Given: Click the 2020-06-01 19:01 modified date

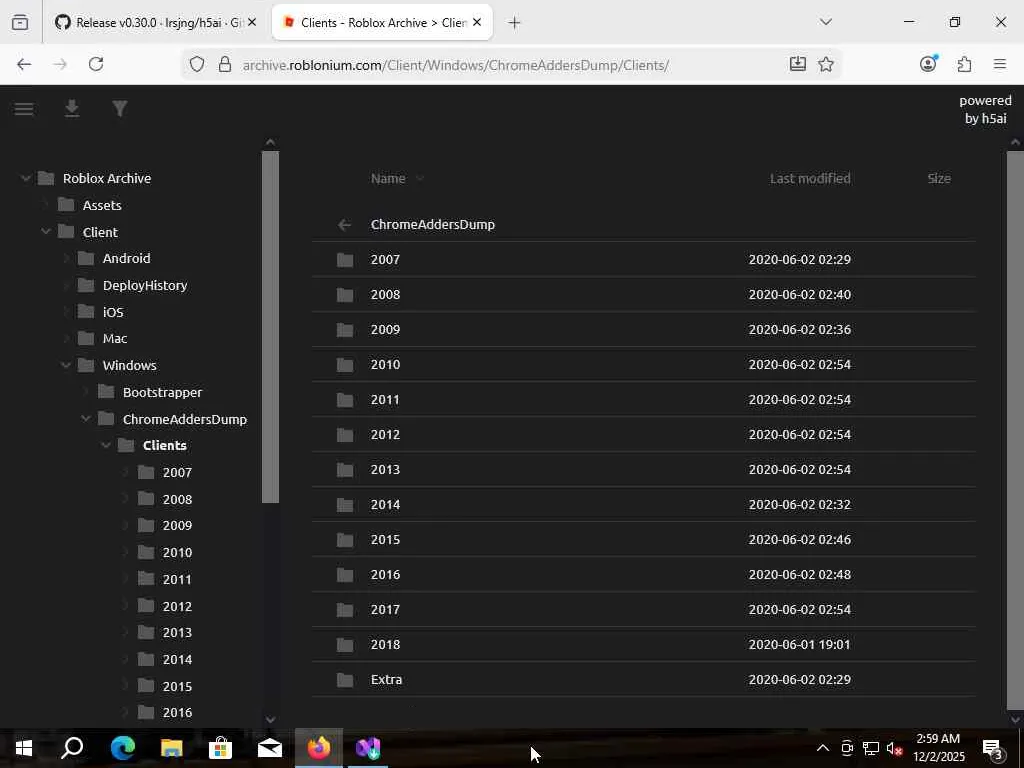Looking at the screenshot, I should point(799,645).
